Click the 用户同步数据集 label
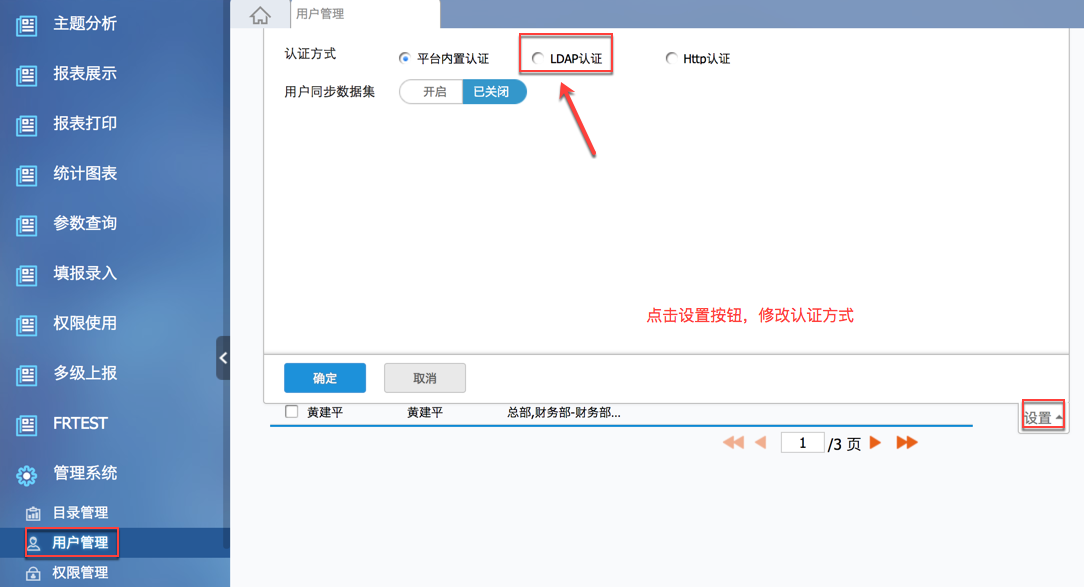The height and width of the screenshot is (587, 1084). (x=329, y=91)
